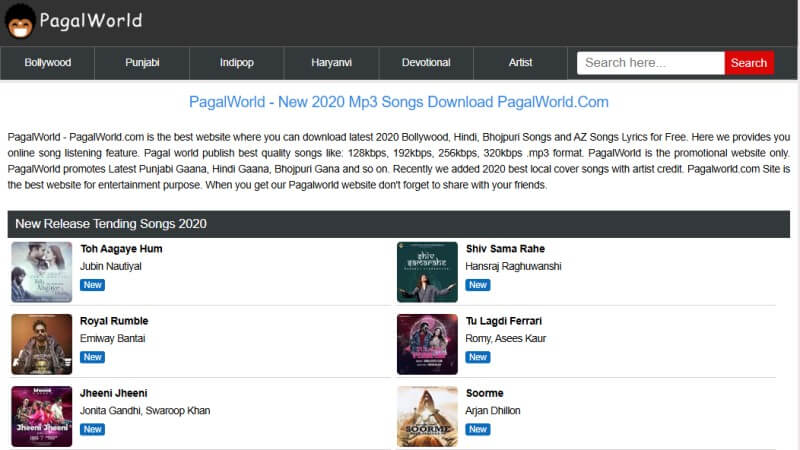This screenshot has width=800, height=450.
Task: Open Tu Lagdi Ferrari album thumbnail
Action: [x=428, y=344]
